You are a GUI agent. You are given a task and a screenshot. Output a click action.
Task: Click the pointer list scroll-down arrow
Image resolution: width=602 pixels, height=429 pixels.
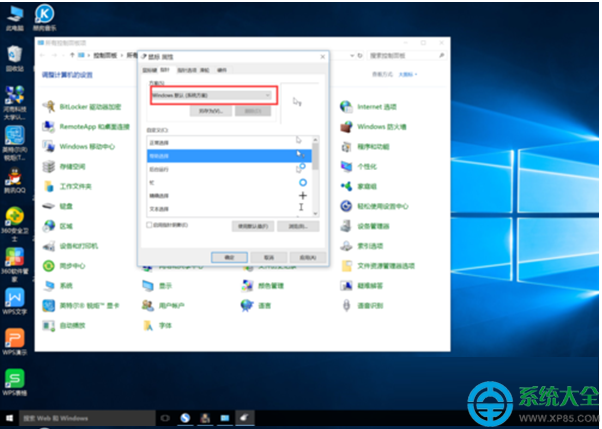pos(315,214)
